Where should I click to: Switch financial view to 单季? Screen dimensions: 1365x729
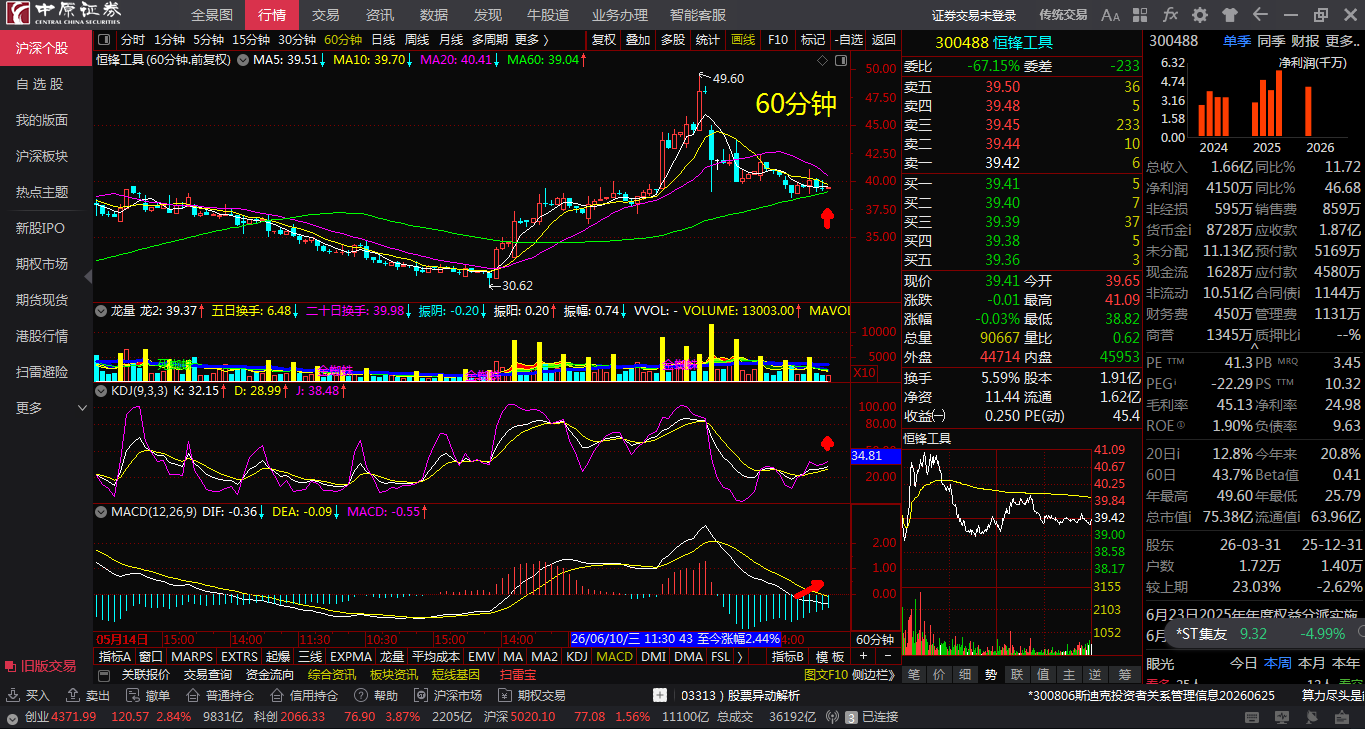point(1237,41)
